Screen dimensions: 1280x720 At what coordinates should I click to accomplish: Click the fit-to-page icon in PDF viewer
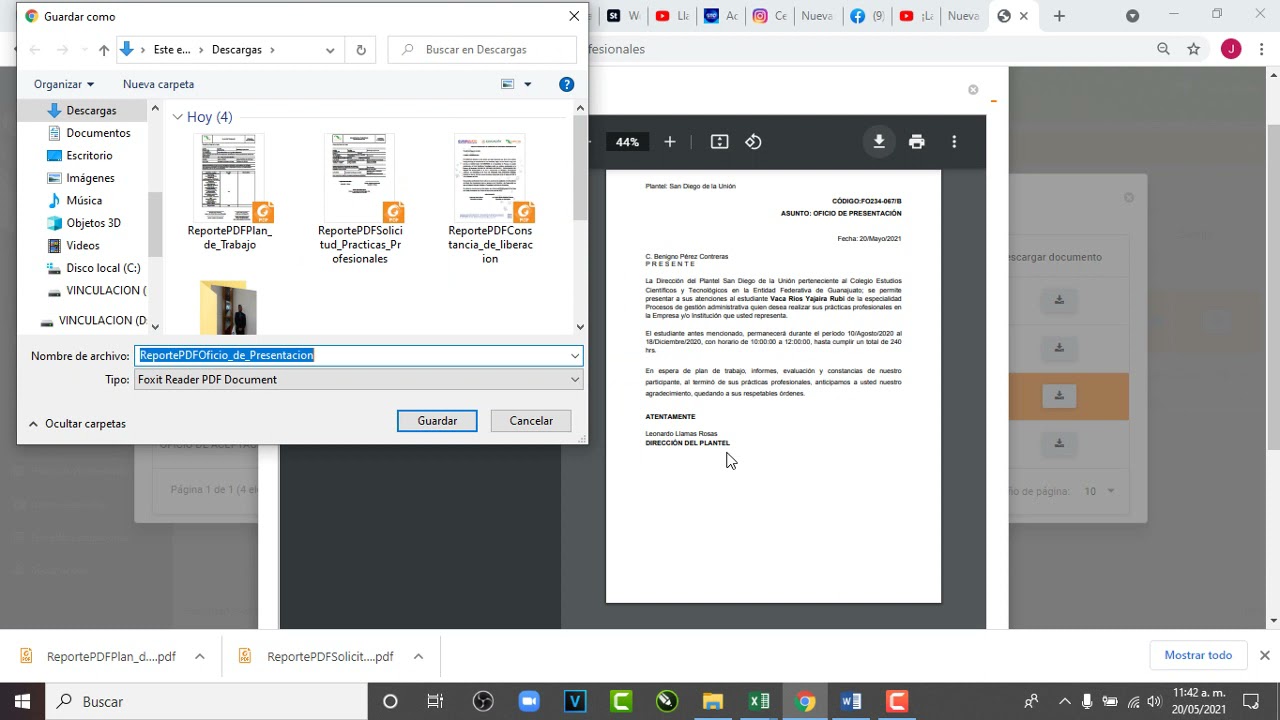pyautogui.click(x=719, y=142)
